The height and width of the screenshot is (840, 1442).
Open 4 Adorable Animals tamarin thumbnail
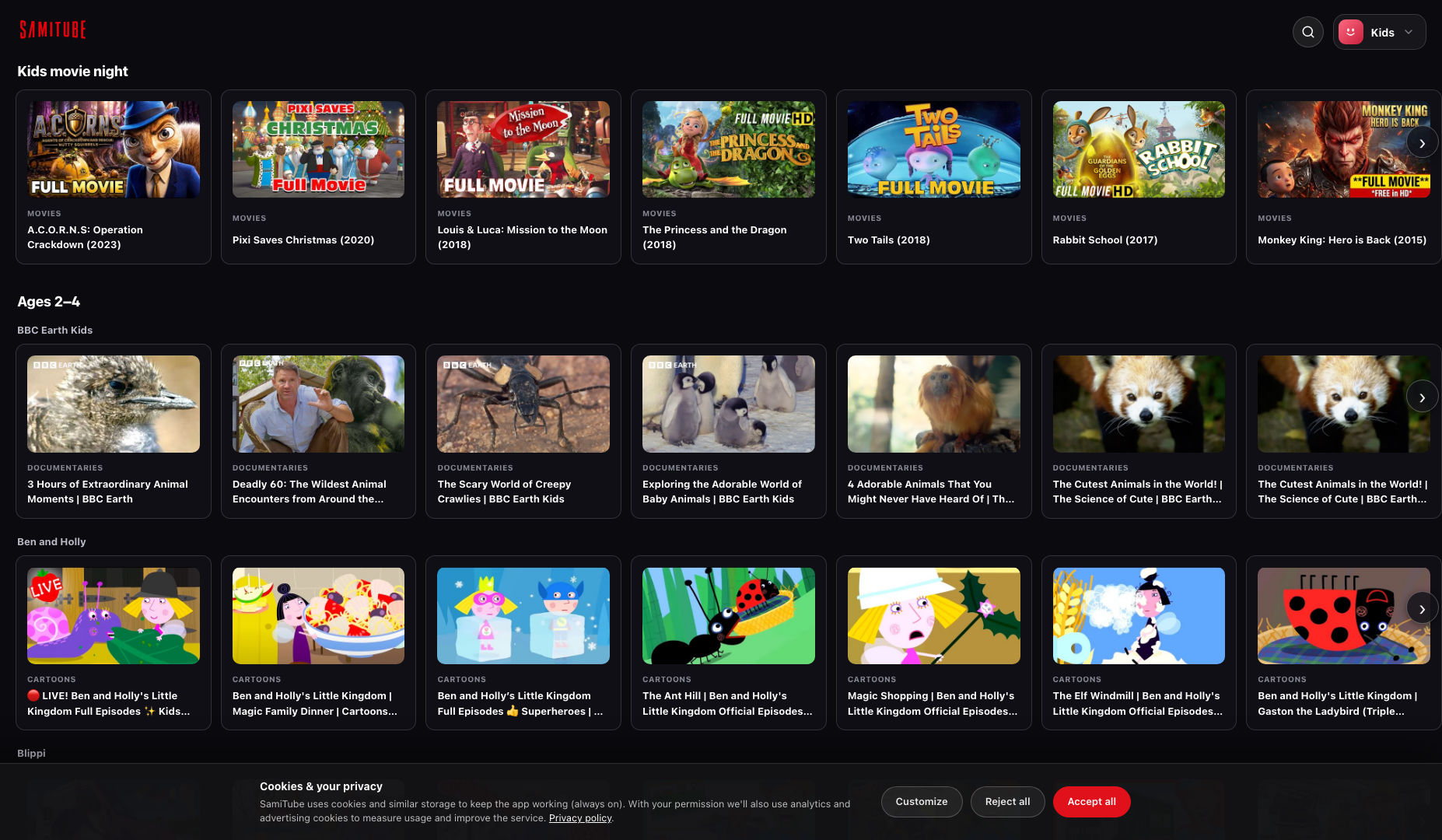[934, 404]
